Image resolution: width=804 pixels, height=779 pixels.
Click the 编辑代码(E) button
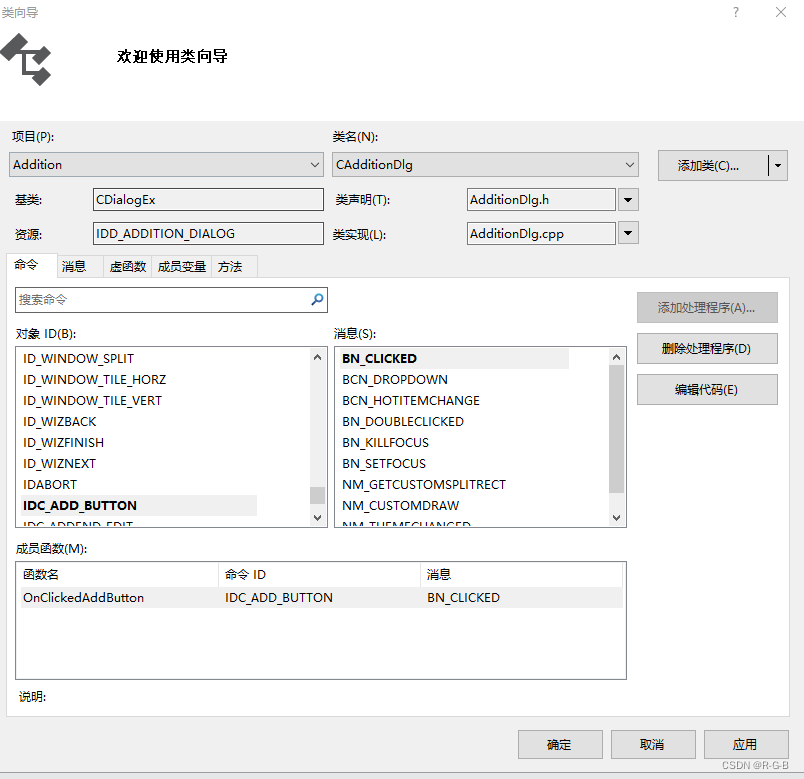tap(707, 390)
